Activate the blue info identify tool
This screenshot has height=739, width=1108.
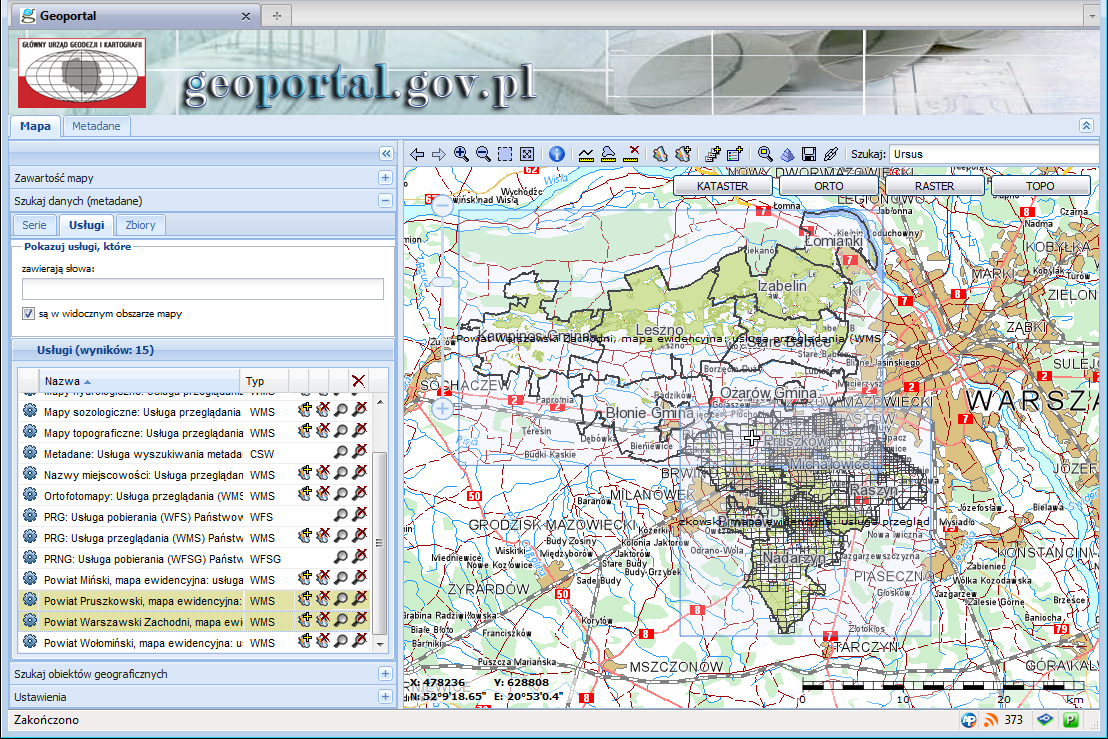tap(557, 154)
